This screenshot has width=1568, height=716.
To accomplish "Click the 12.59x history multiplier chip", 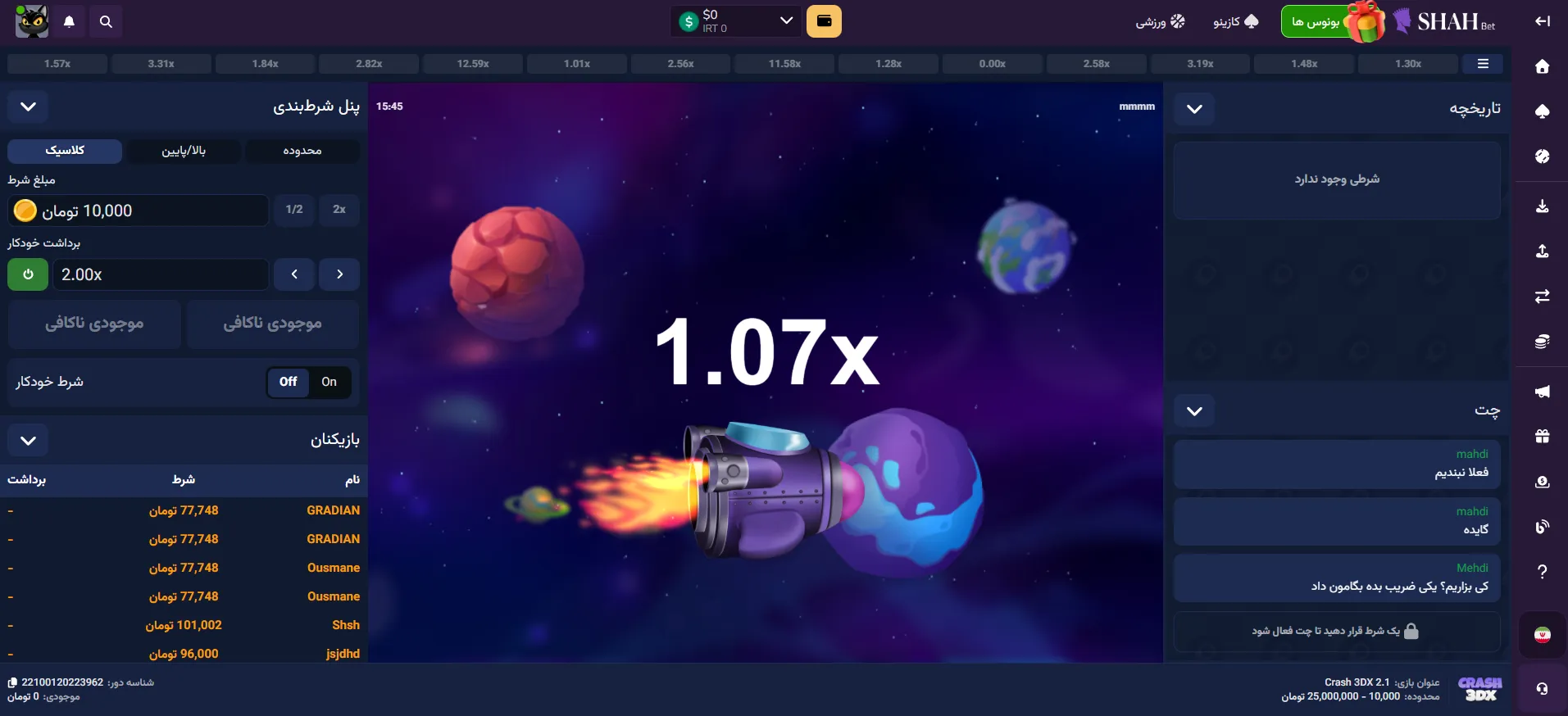I will click(x=473, y=64).
